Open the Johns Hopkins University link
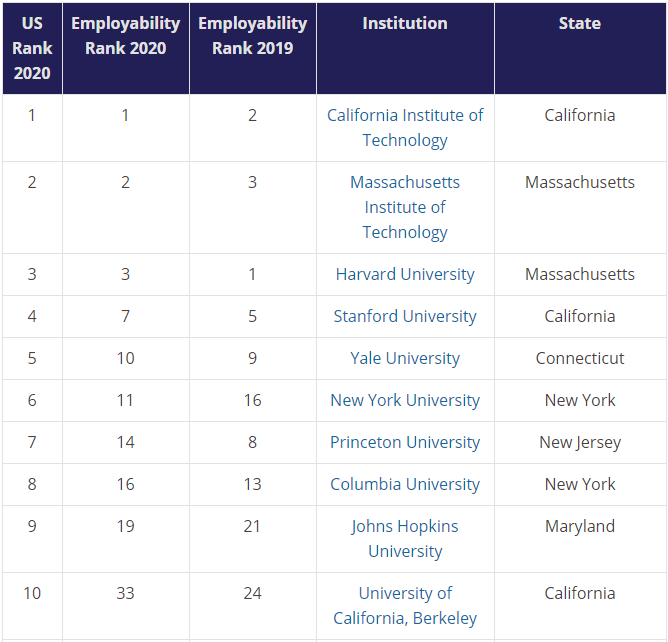 pos(405,538)
